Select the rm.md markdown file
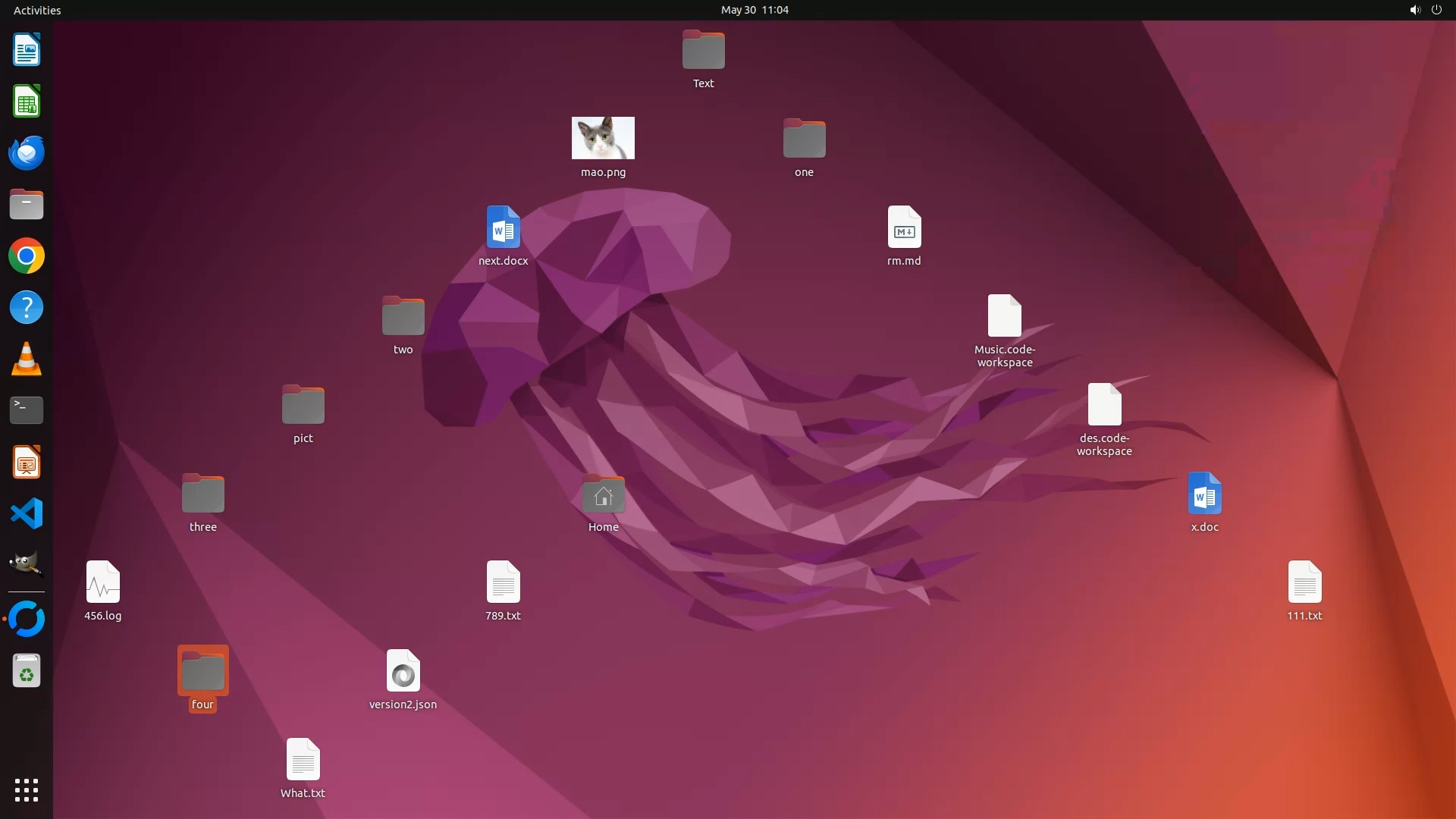The height and width of the screenshot is (819, 1456). (904, 227)
